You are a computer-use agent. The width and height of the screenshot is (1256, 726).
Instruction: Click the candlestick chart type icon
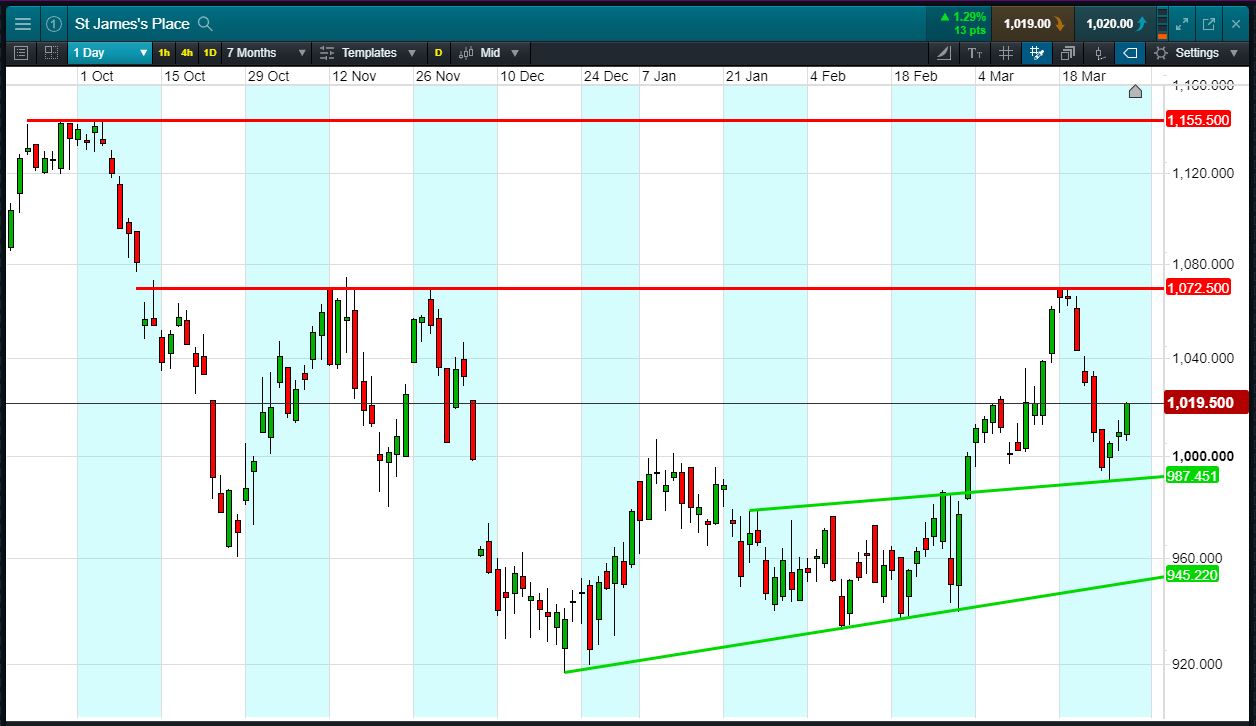(464, 53)
